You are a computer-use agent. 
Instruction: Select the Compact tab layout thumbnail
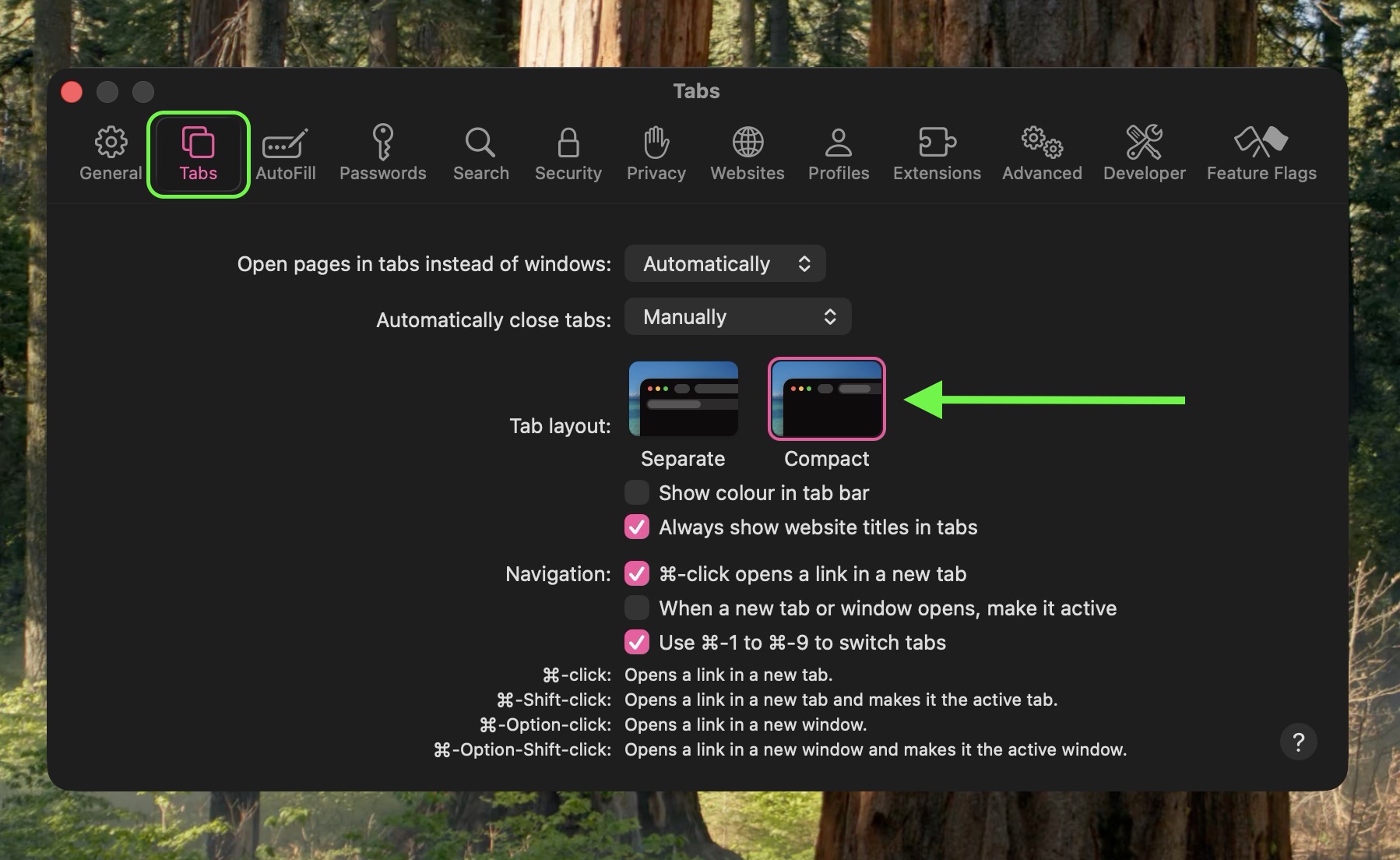826,400
